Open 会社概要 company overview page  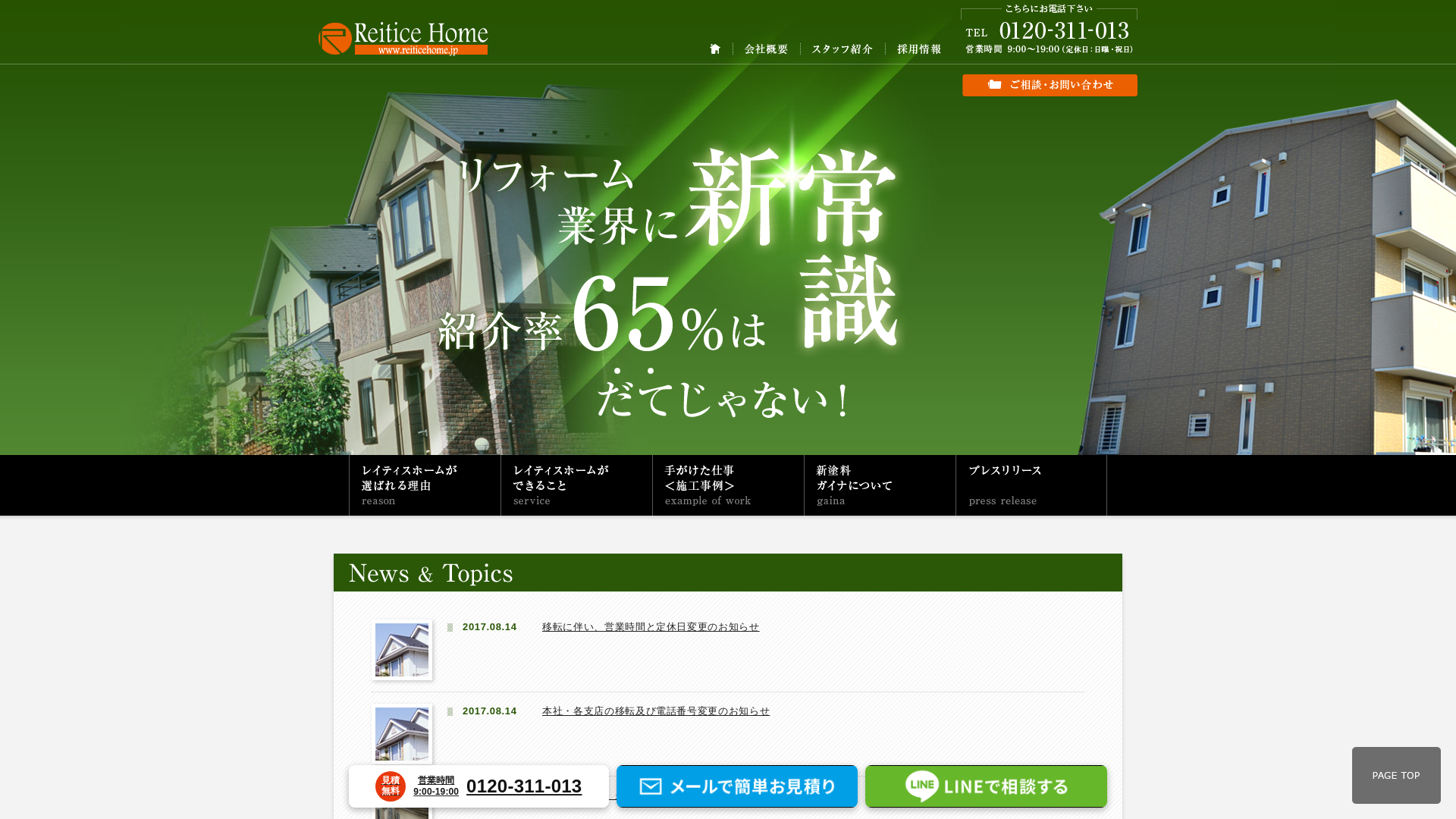[766, 49]
